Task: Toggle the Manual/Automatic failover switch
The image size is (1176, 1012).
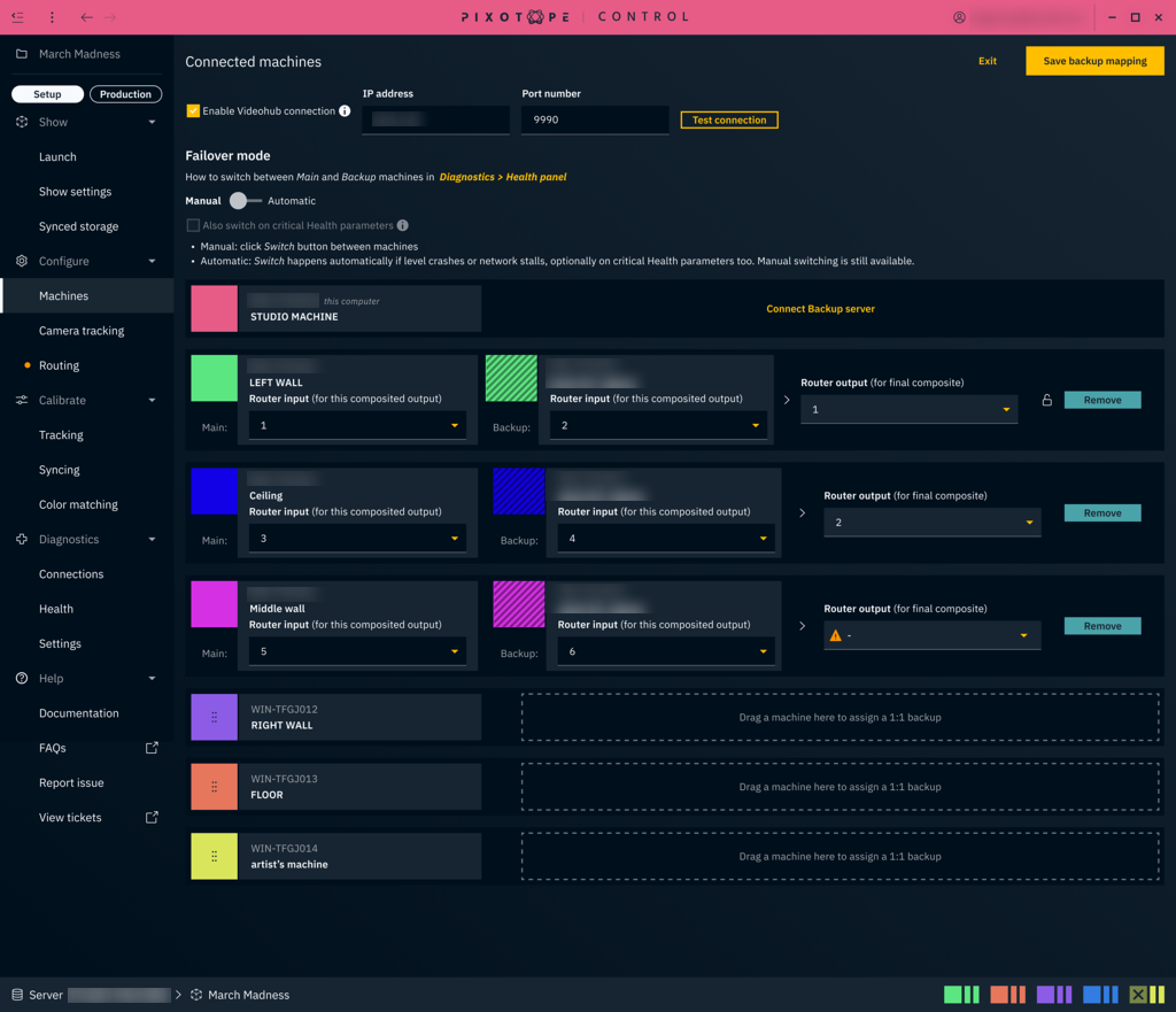Action: (245, 200)
